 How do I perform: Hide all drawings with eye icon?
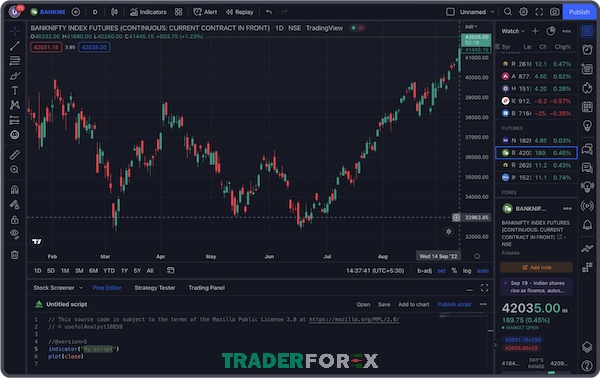(15, 234)
